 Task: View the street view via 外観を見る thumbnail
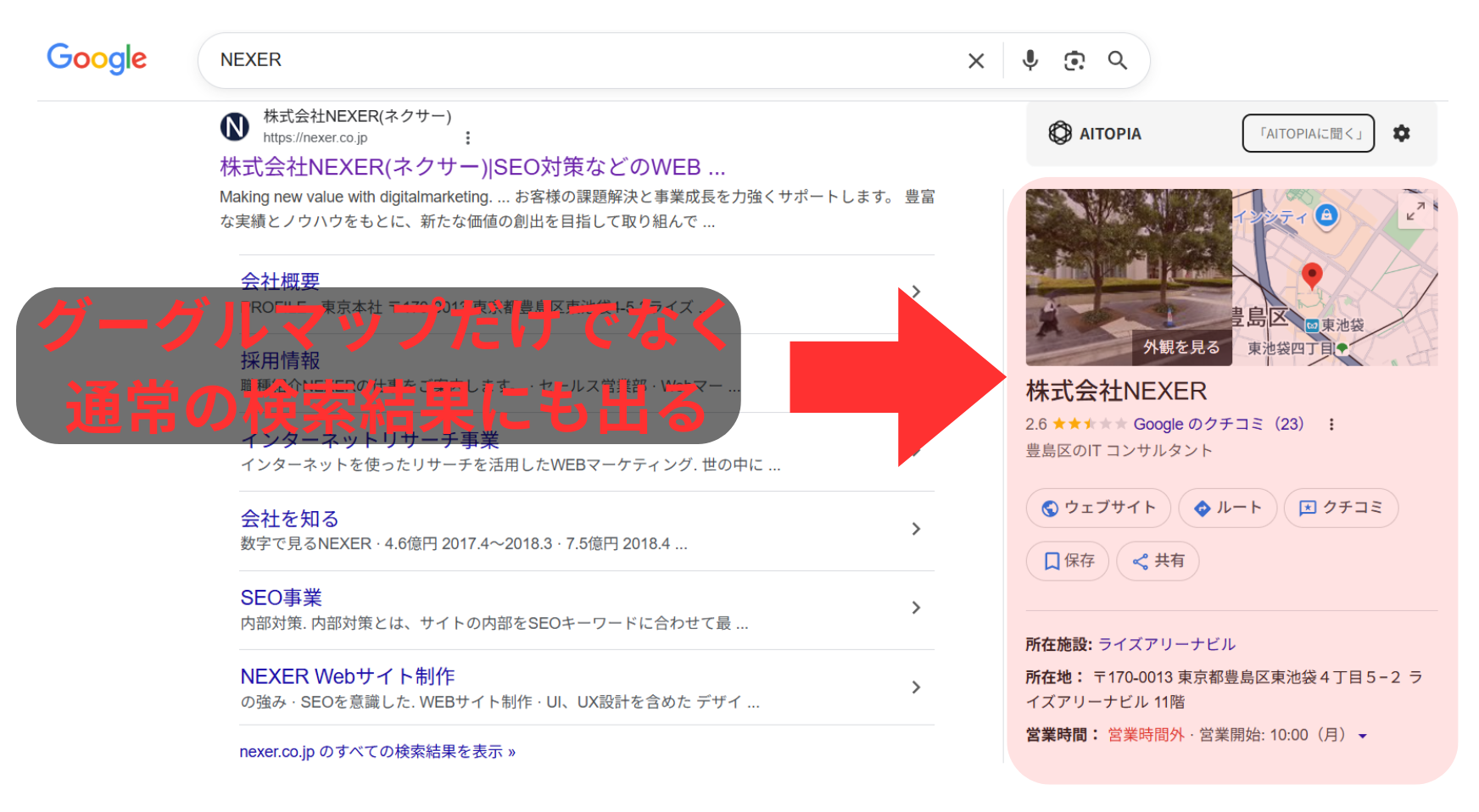point(1181,347)
